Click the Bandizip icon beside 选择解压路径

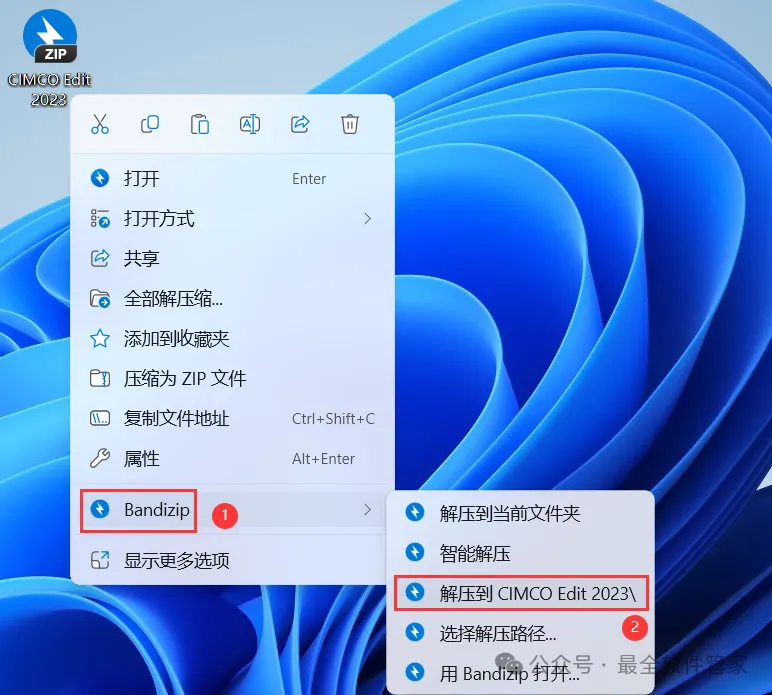pyautogui.click(x=415, y=632)
